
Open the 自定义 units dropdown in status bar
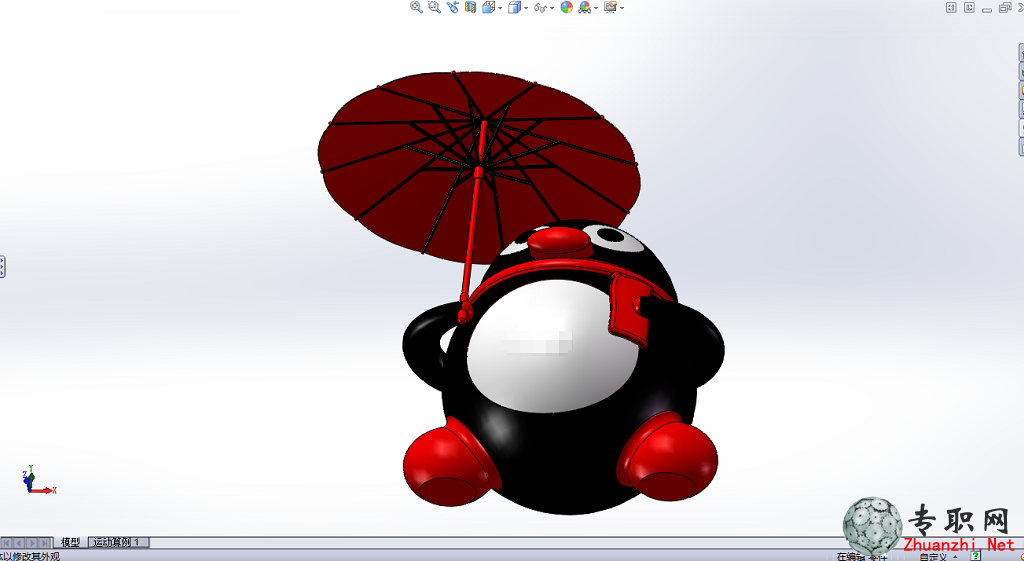pyautogui.click(x=940, y=557)
